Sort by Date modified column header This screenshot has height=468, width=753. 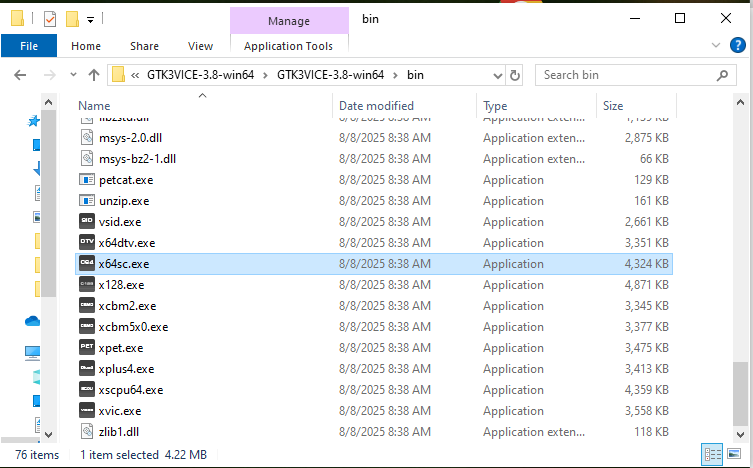404,105
